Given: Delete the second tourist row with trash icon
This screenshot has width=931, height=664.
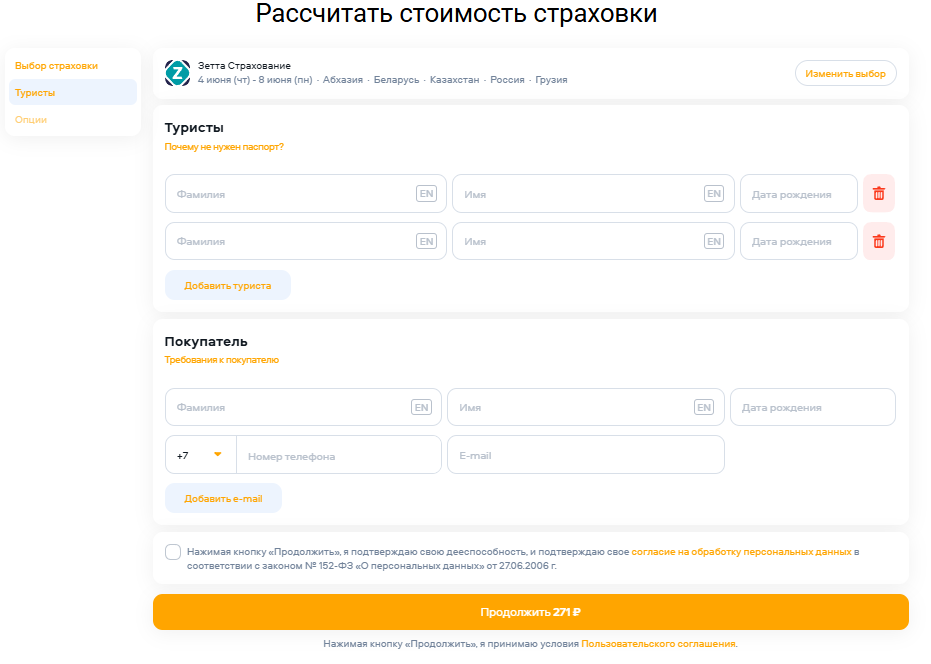Looking at the screenshot, I should coord(878,241).
